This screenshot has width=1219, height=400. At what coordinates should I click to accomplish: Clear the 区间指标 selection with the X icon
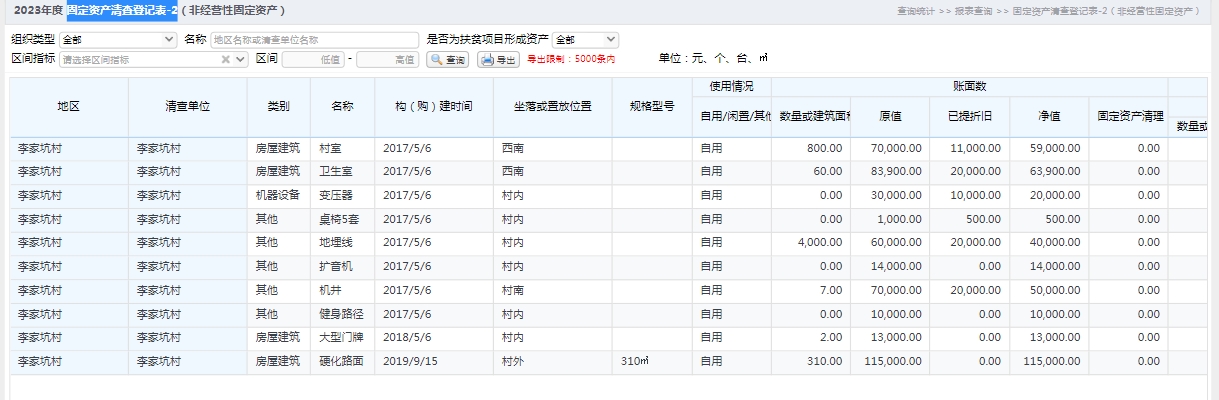tap(226, 60)
